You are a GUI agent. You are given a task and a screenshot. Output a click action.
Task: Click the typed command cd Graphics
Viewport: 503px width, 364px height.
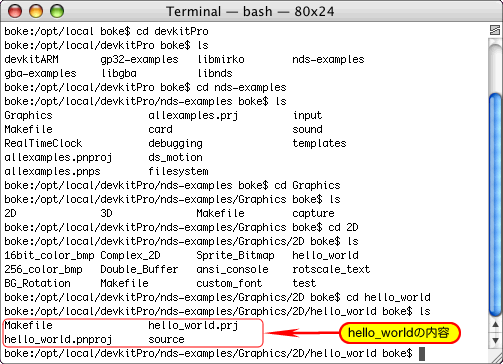pos(307,186)
